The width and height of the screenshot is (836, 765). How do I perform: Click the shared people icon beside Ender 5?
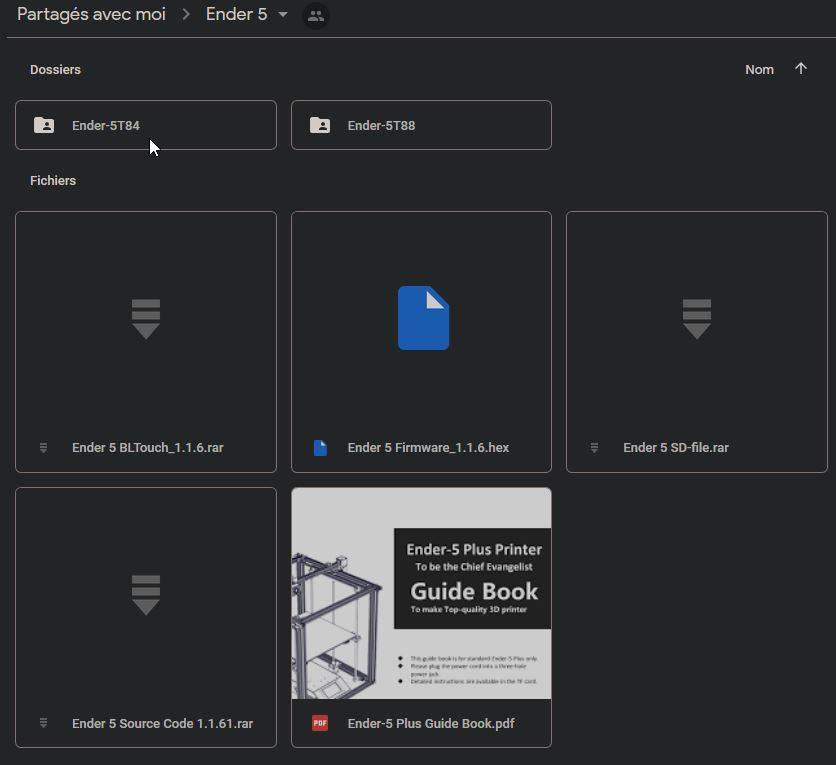(x=316, y=16)
